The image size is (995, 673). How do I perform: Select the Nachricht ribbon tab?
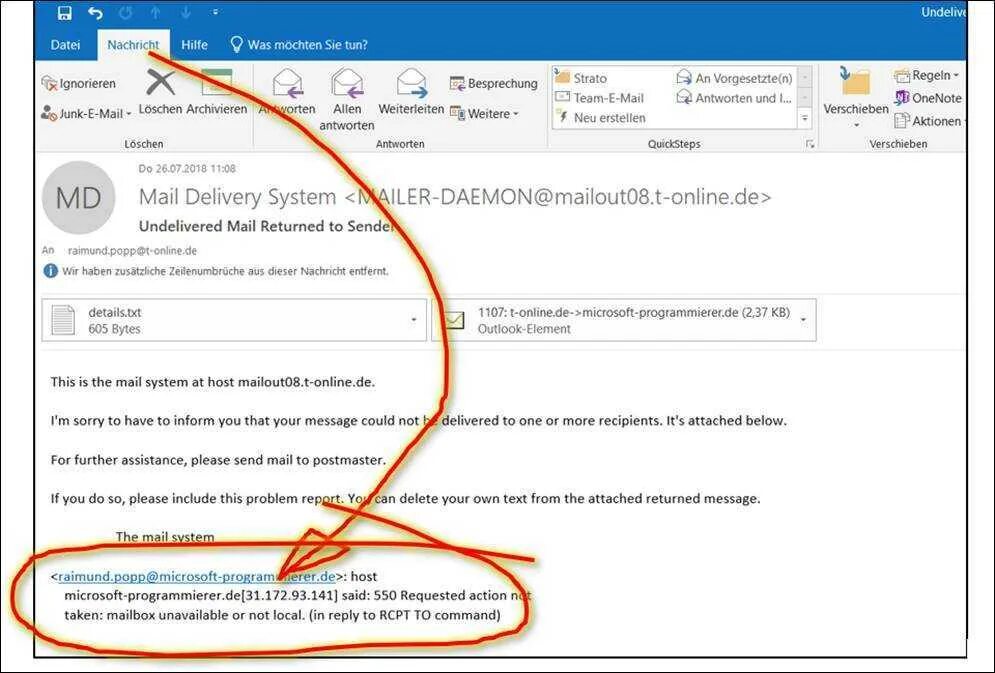point(133,45)
